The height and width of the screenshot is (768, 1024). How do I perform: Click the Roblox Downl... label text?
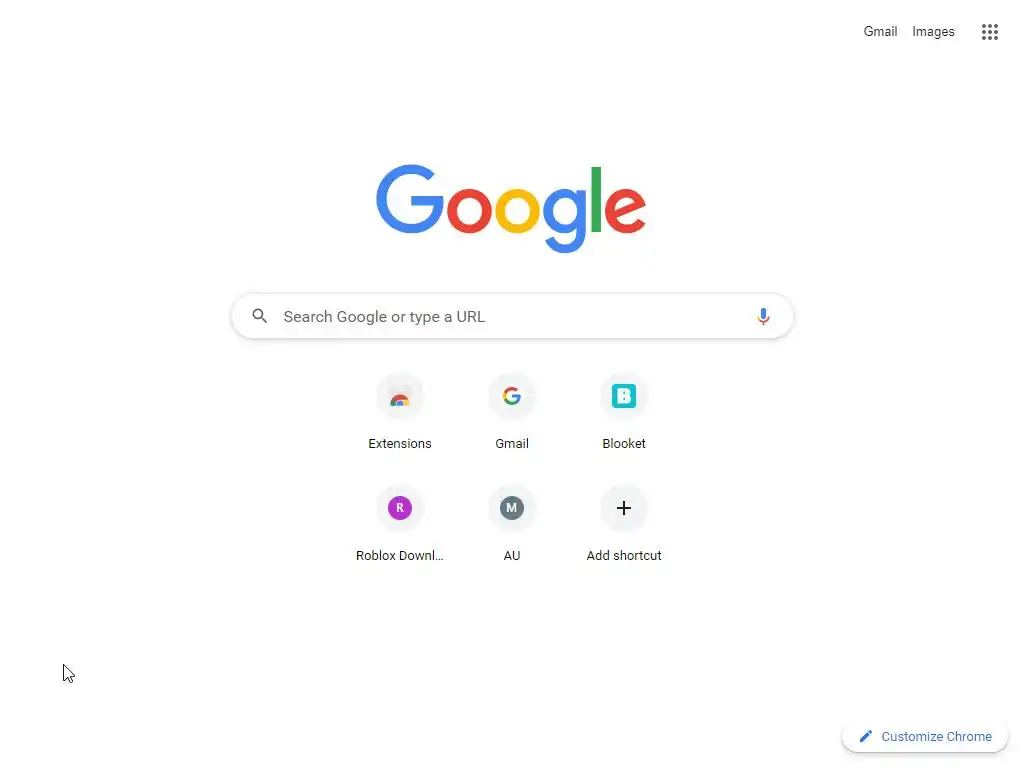pos(400,556)
